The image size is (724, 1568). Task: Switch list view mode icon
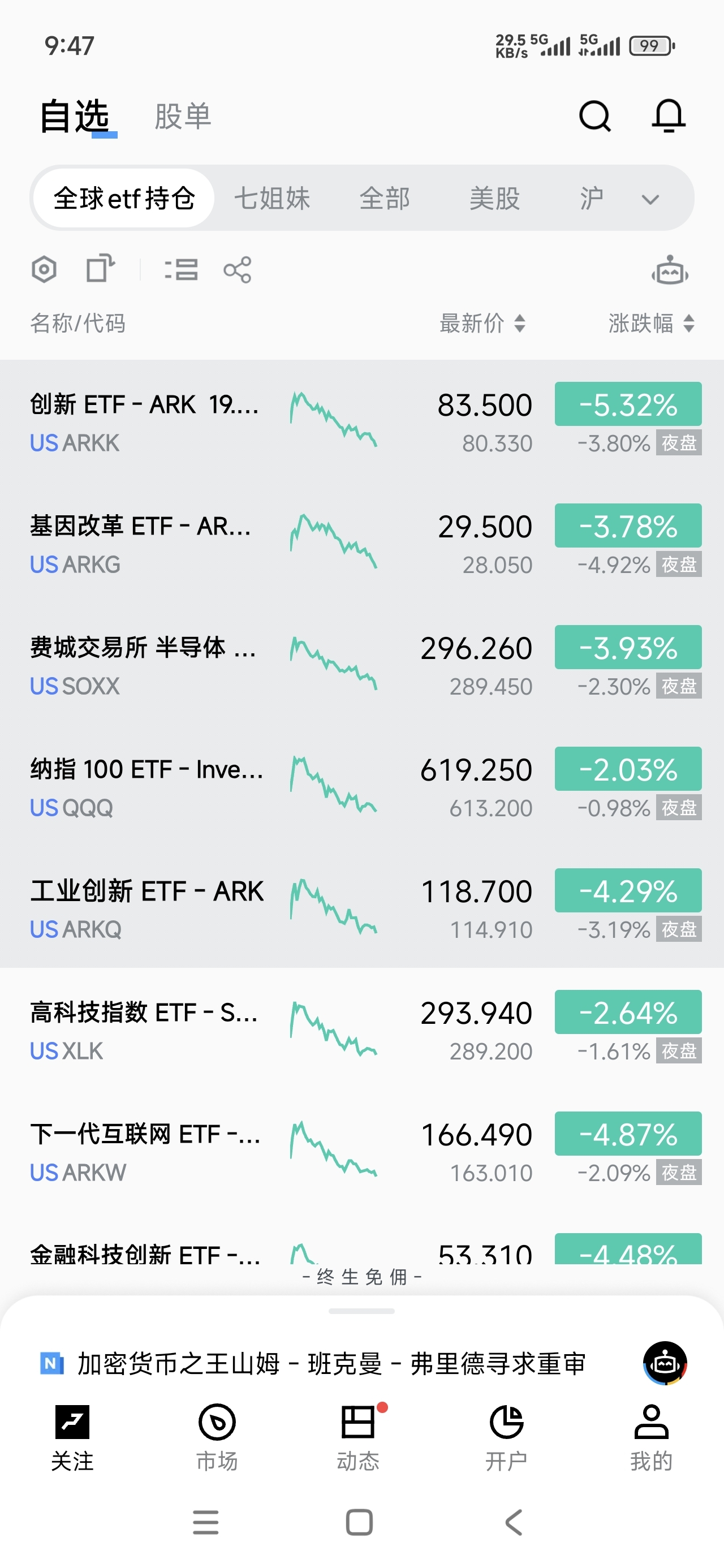pos(182,269)
